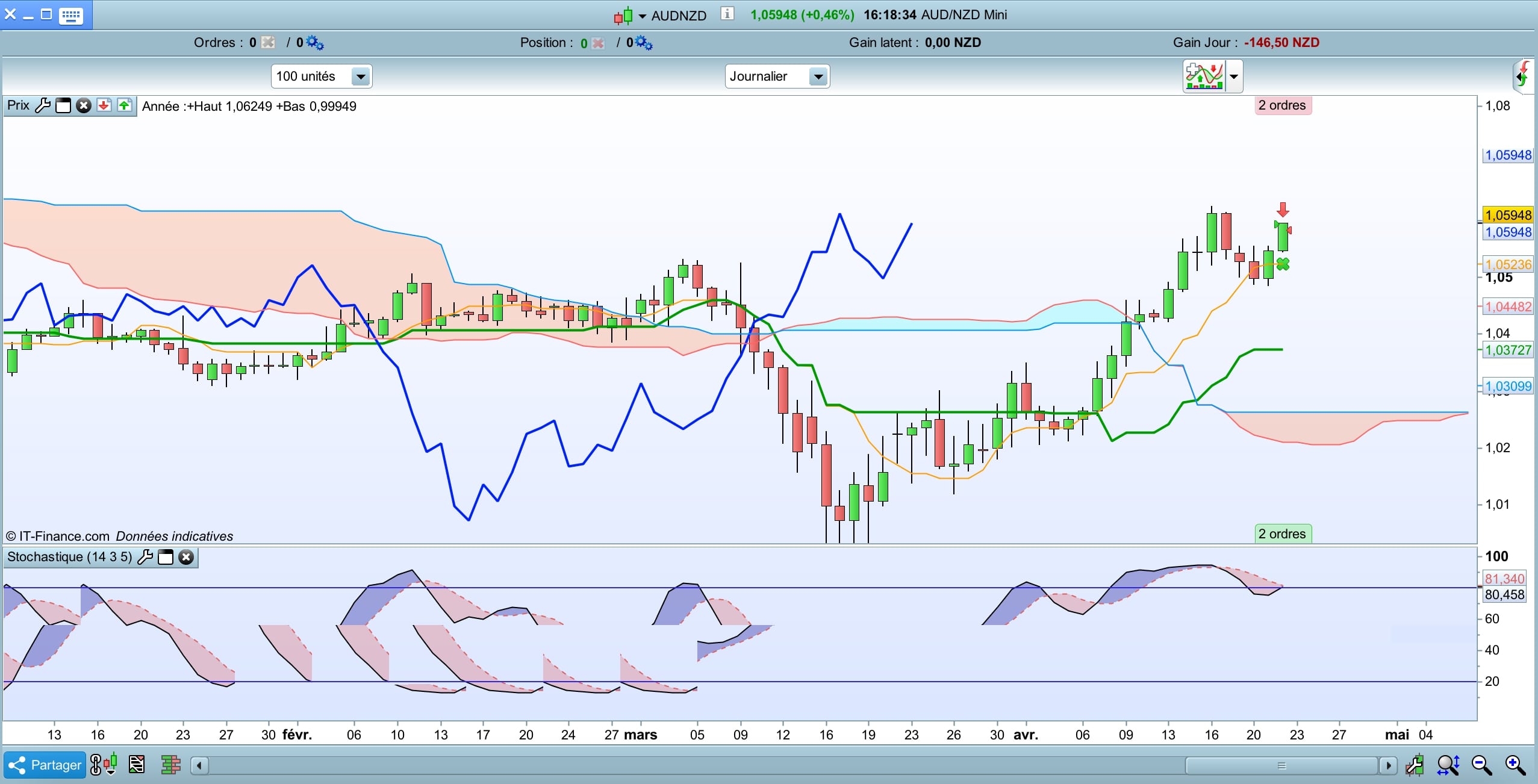The height and width of the screenshot is (784, 1538).
Task: Click the Partager share button
Action: tap(45, 765)
